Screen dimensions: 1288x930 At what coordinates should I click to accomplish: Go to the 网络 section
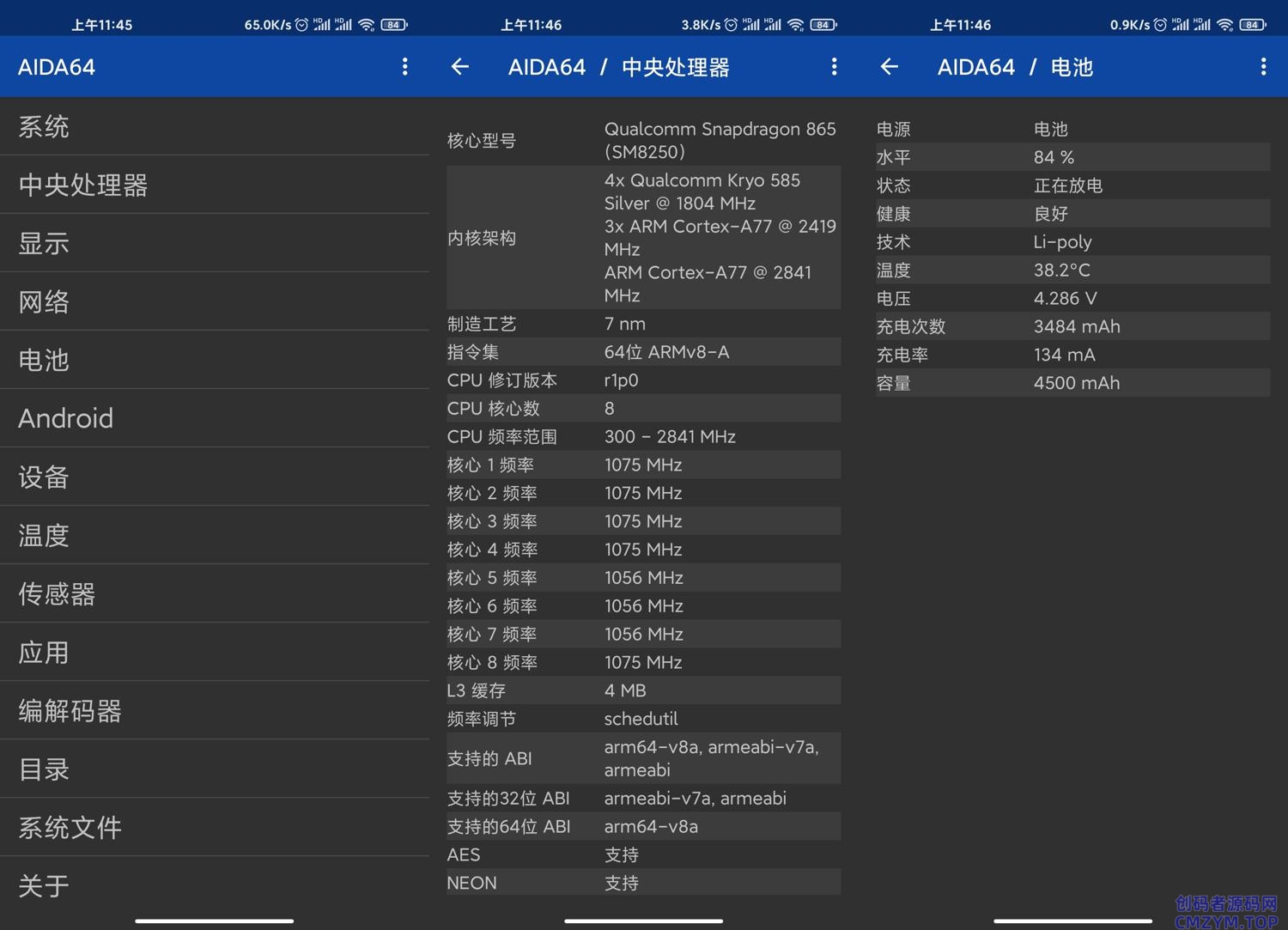[215, 302]
